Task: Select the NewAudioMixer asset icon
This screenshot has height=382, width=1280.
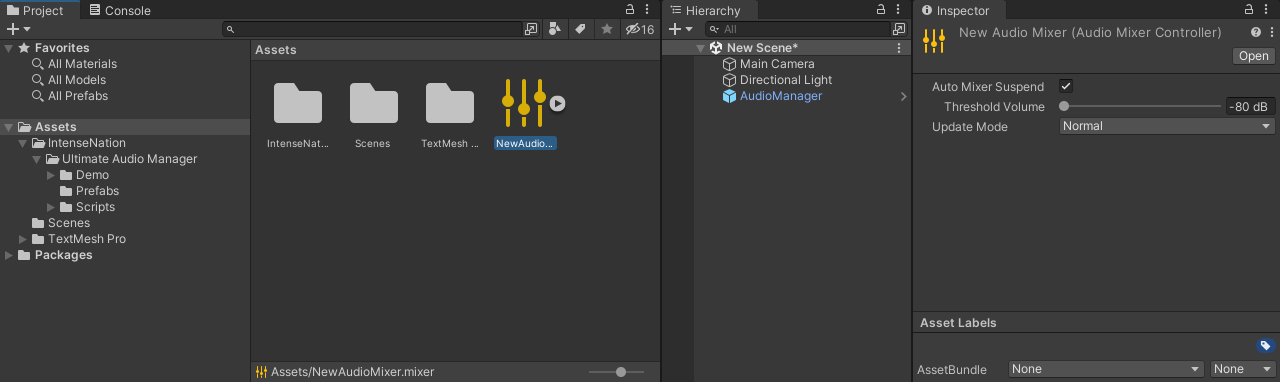Action: coord(524,103)
